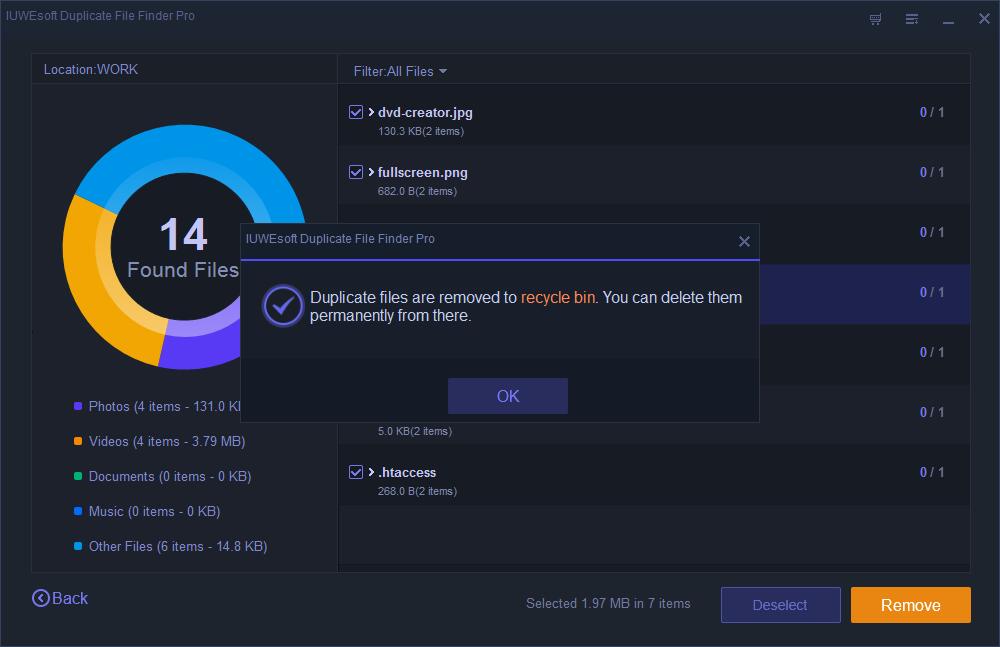
Task: Deselect the .htaccess checkbox
Action: [x=356, y=472]
